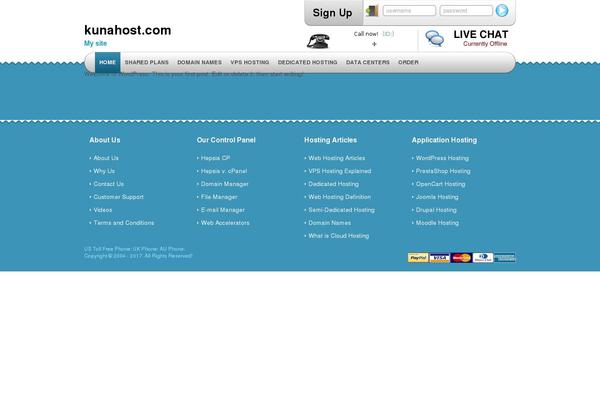Open Web Hosting Articles link
600x400 pixels.
tap(337, 158)
